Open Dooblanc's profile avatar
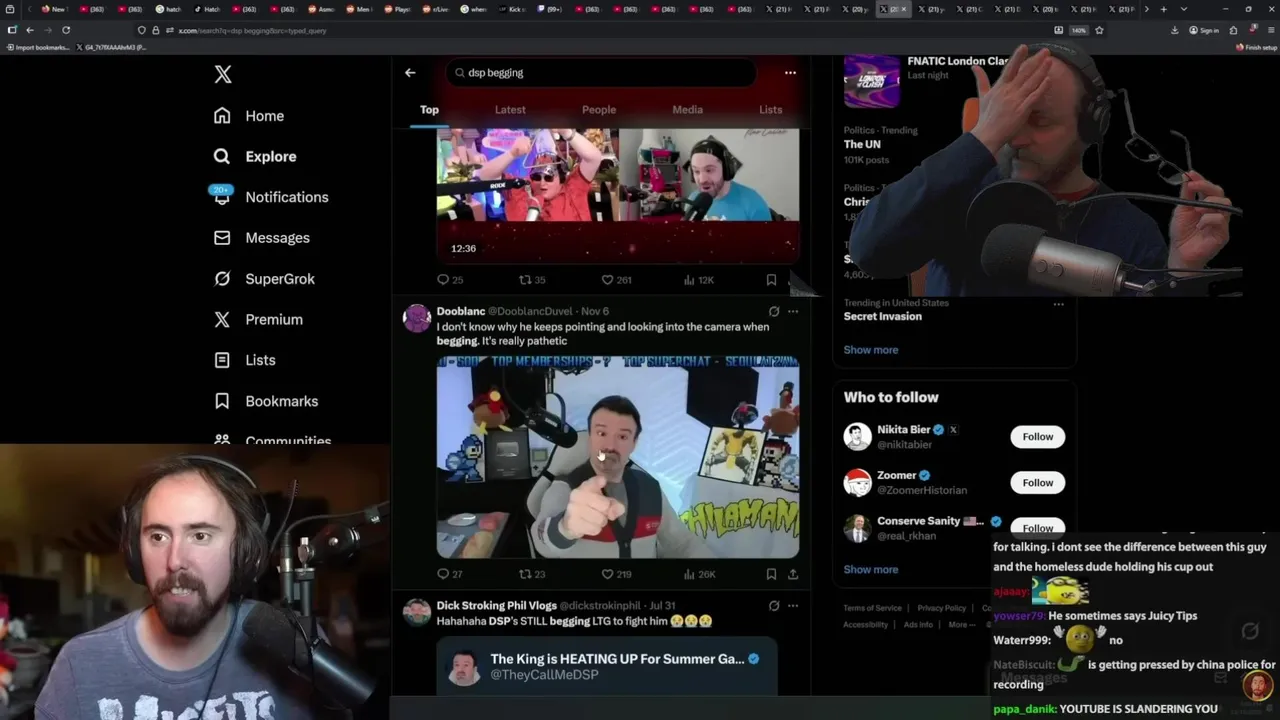Image resolution: width=1280 pixels, height=720 pixels. pos(417,318)
